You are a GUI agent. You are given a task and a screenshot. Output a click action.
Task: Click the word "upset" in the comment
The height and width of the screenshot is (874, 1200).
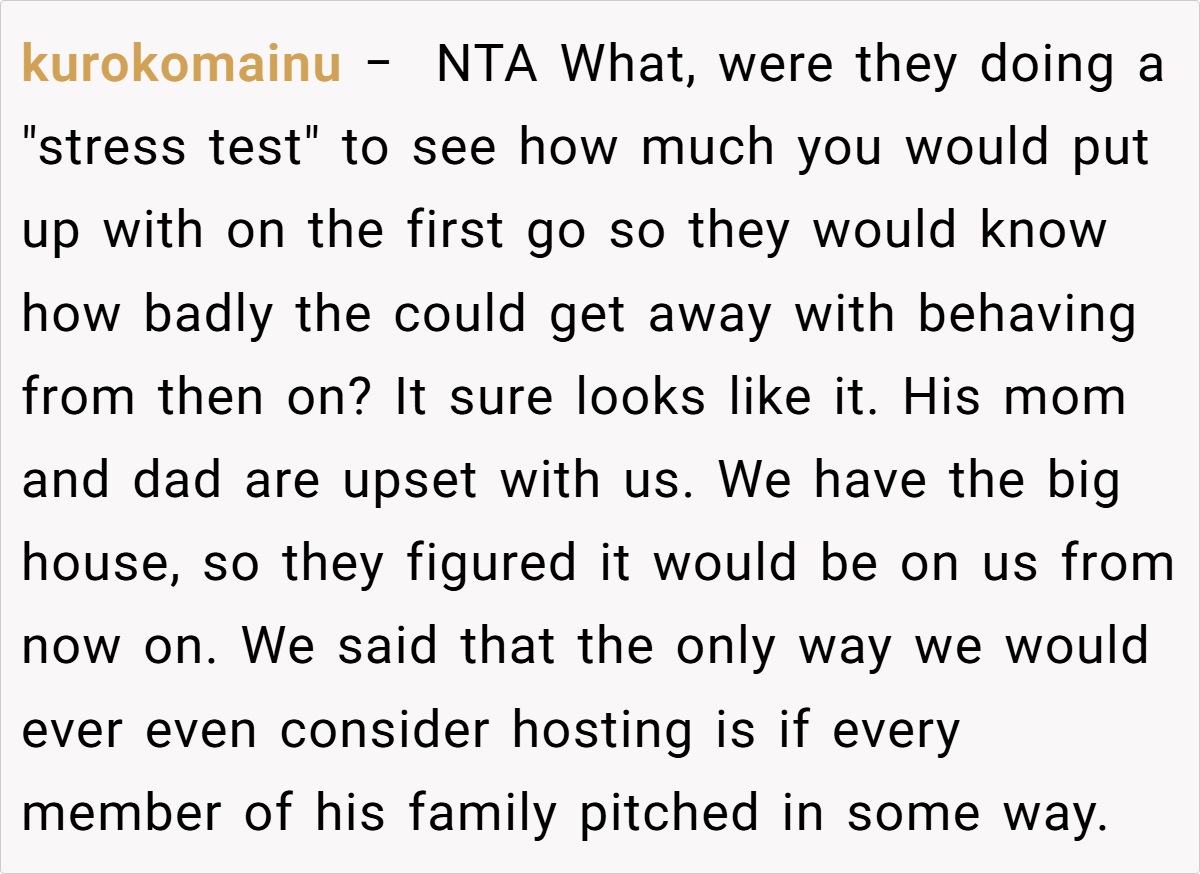click(410, 481)
